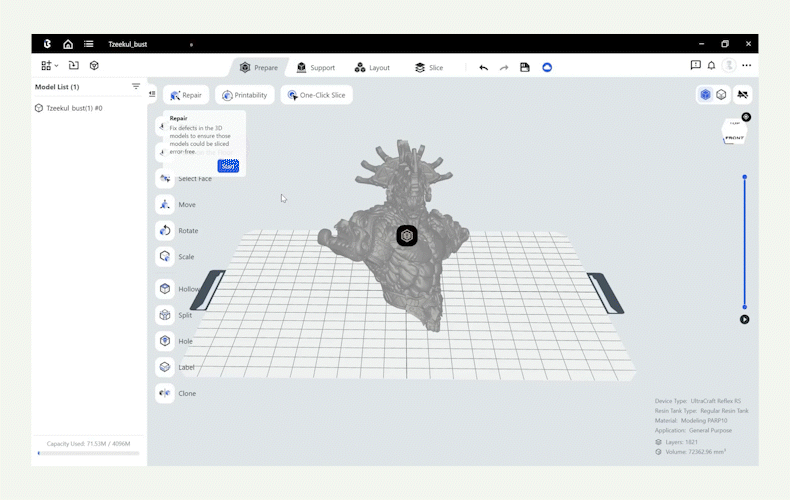Toggle wireframe cube view mode

(721, 94)
